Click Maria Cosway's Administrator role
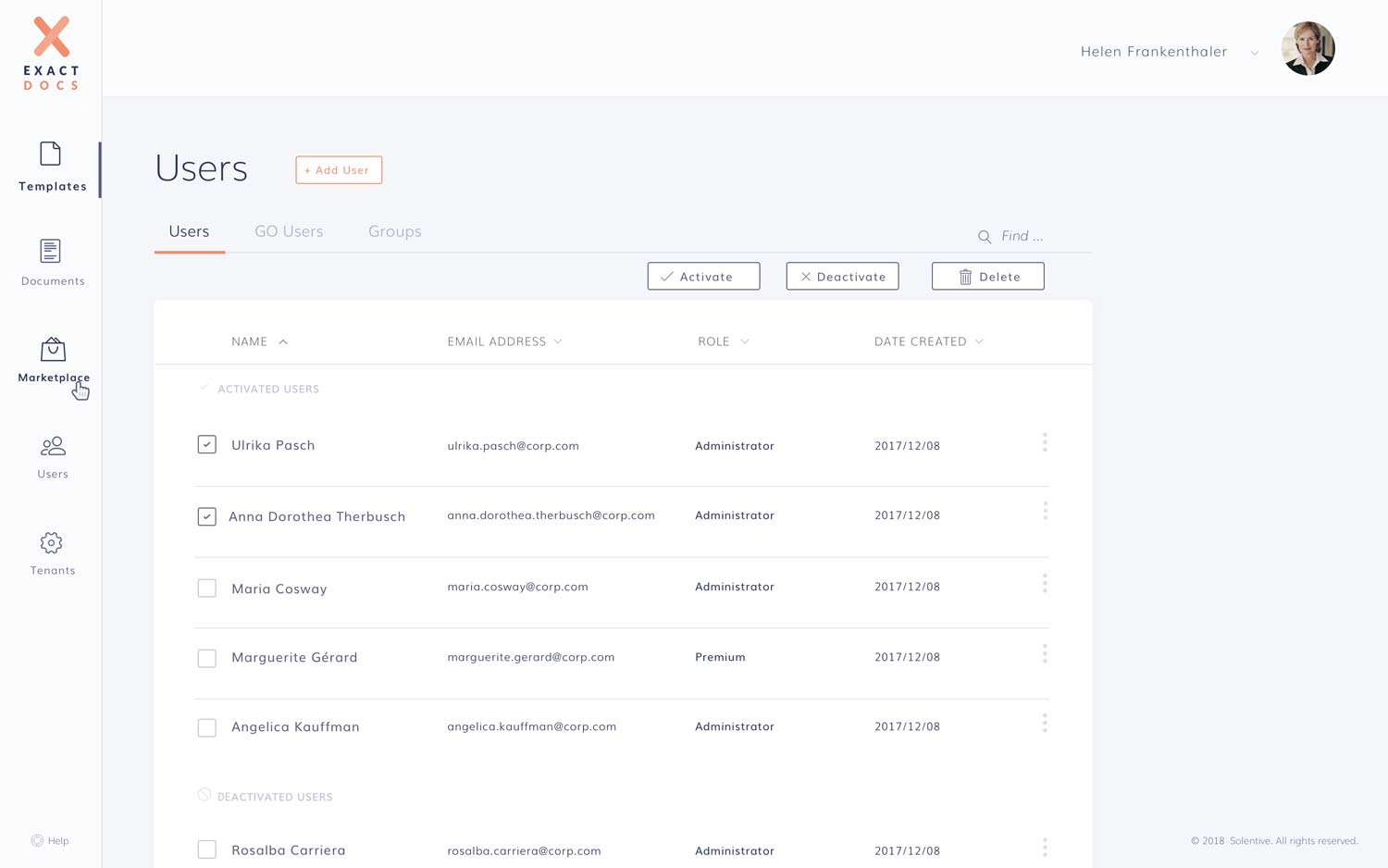 tap(735, 587)
